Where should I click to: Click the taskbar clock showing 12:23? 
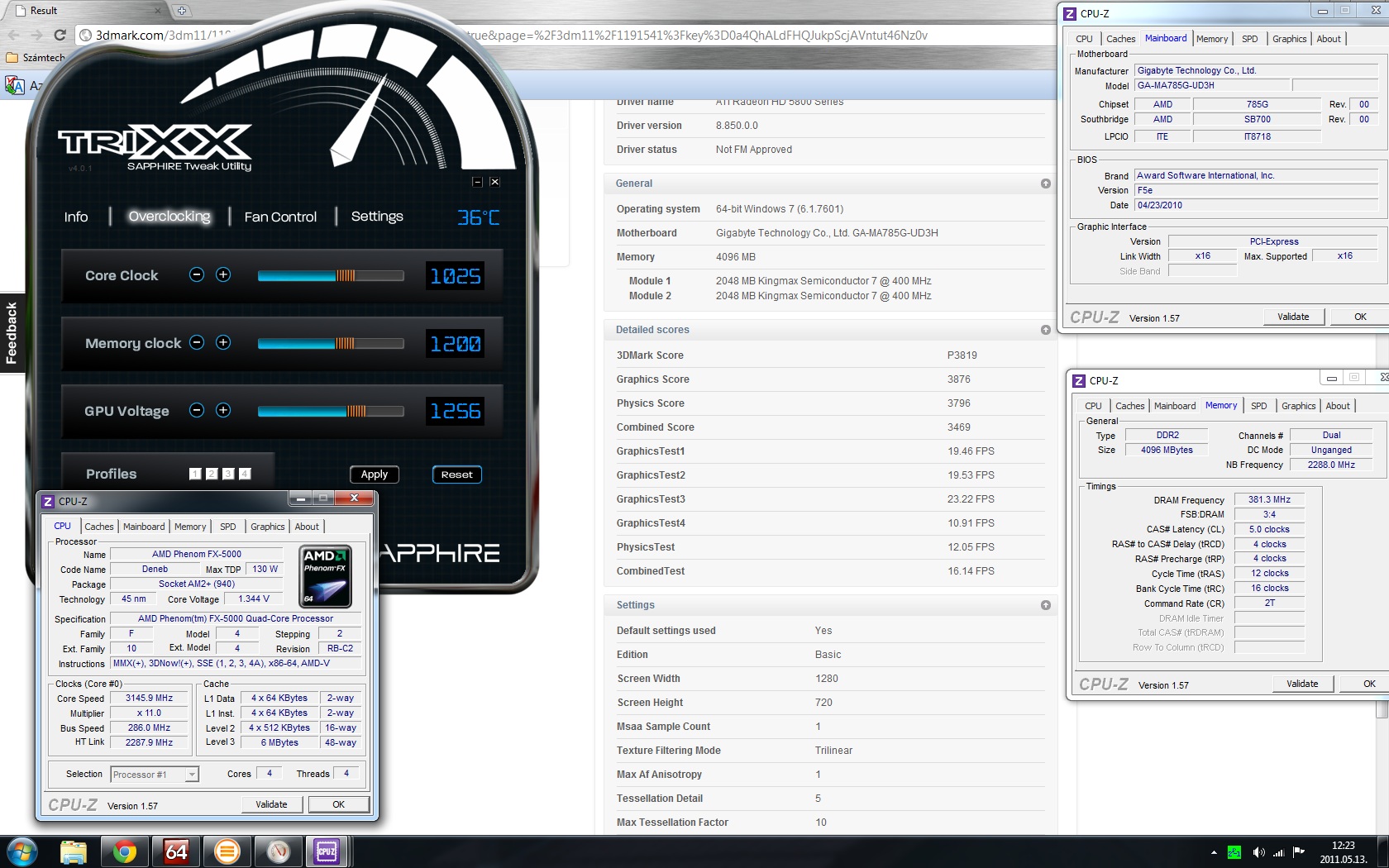1344,852
